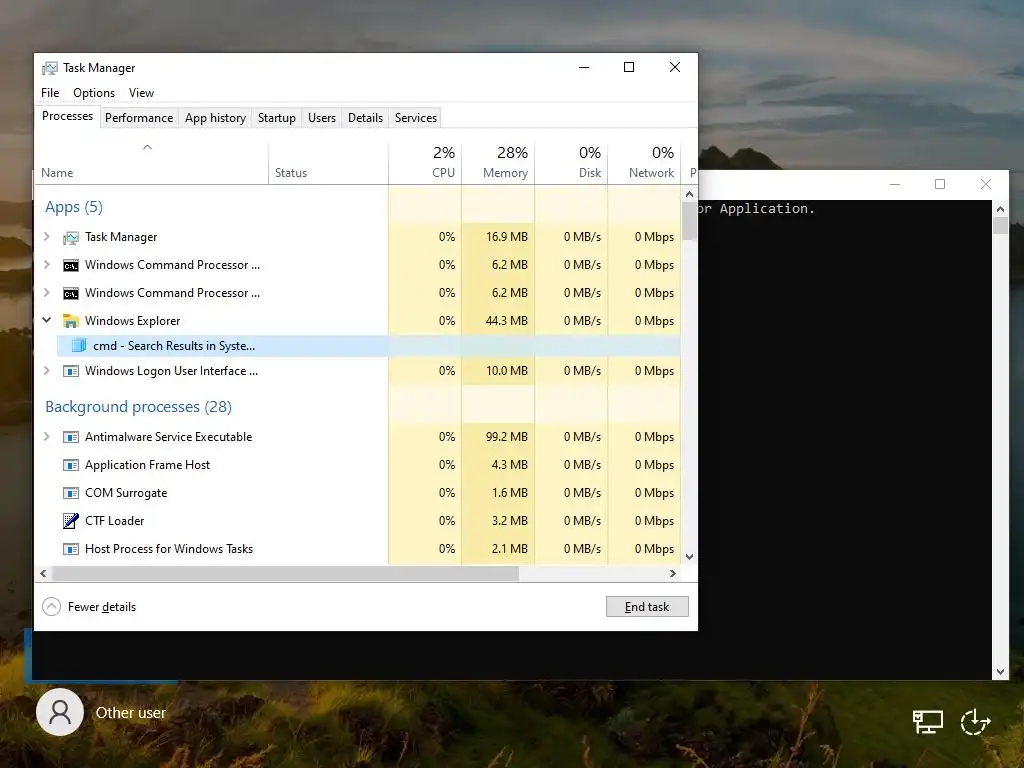Sort by the Disk column header
This screenshot has height=768, width=1024.
[571, 164]
